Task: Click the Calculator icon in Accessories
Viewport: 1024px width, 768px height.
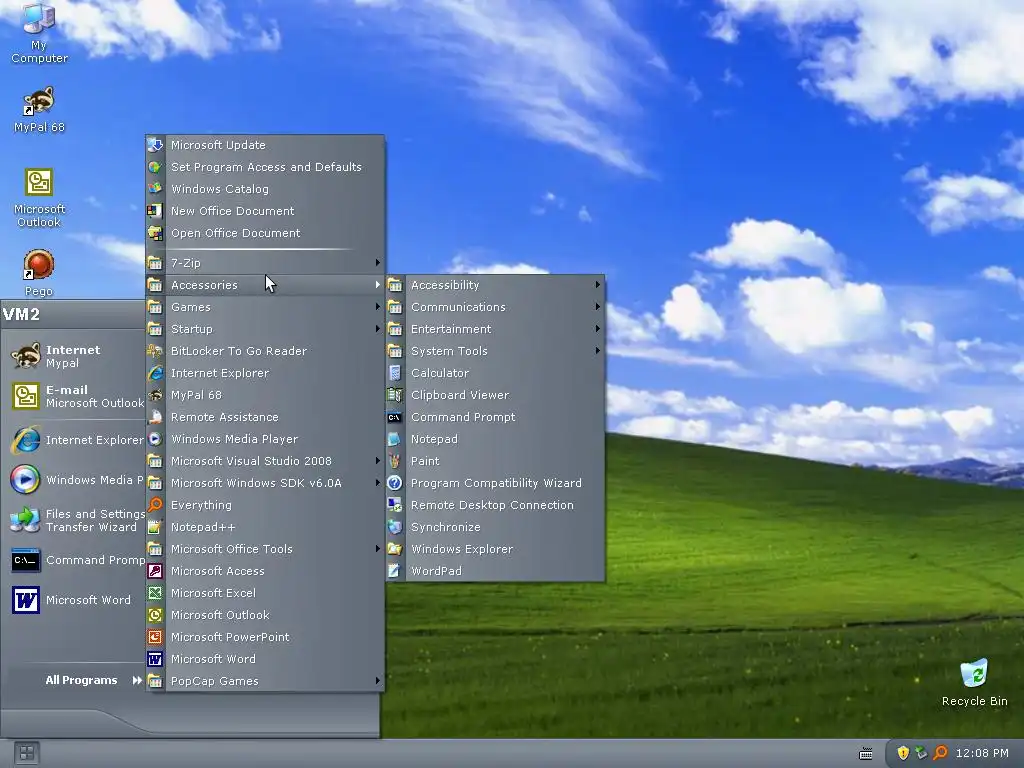Action: [394, 373]
